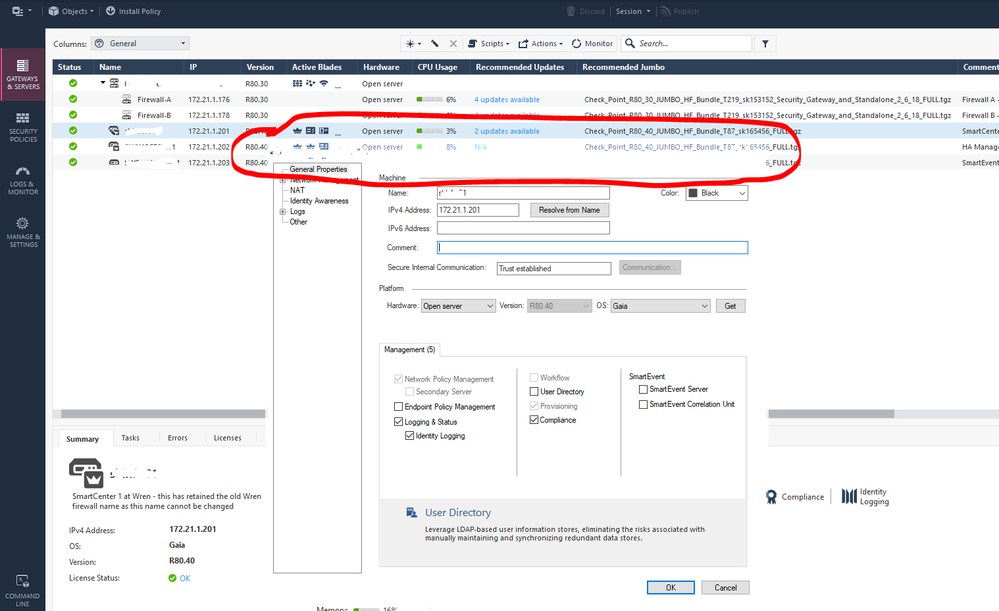
Task: Click the Resolve from Name button
Action: [569, 210]
